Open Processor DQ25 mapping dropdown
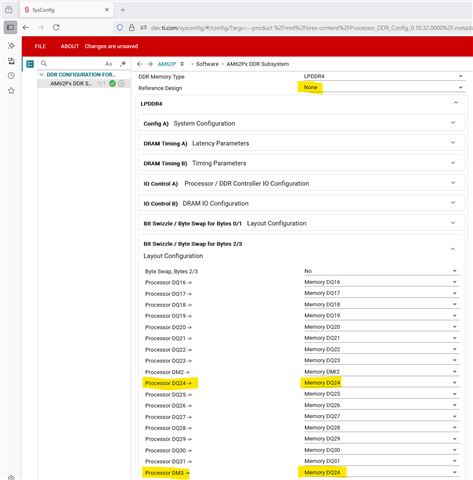Viewport: 473px width, 480px height. pos(382,394)
